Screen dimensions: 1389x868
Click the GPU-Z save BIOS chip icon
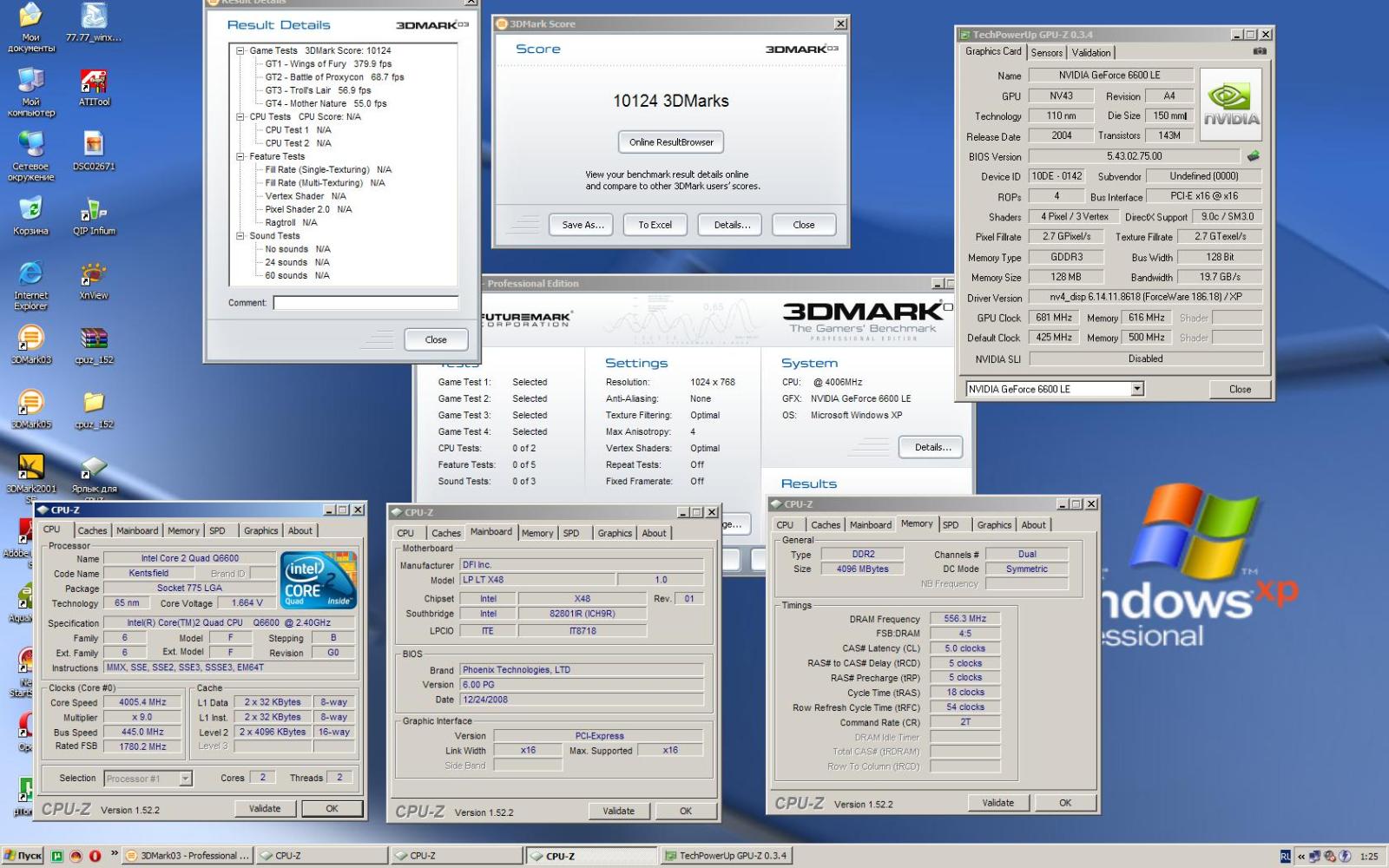click(x=1253, y=156)
